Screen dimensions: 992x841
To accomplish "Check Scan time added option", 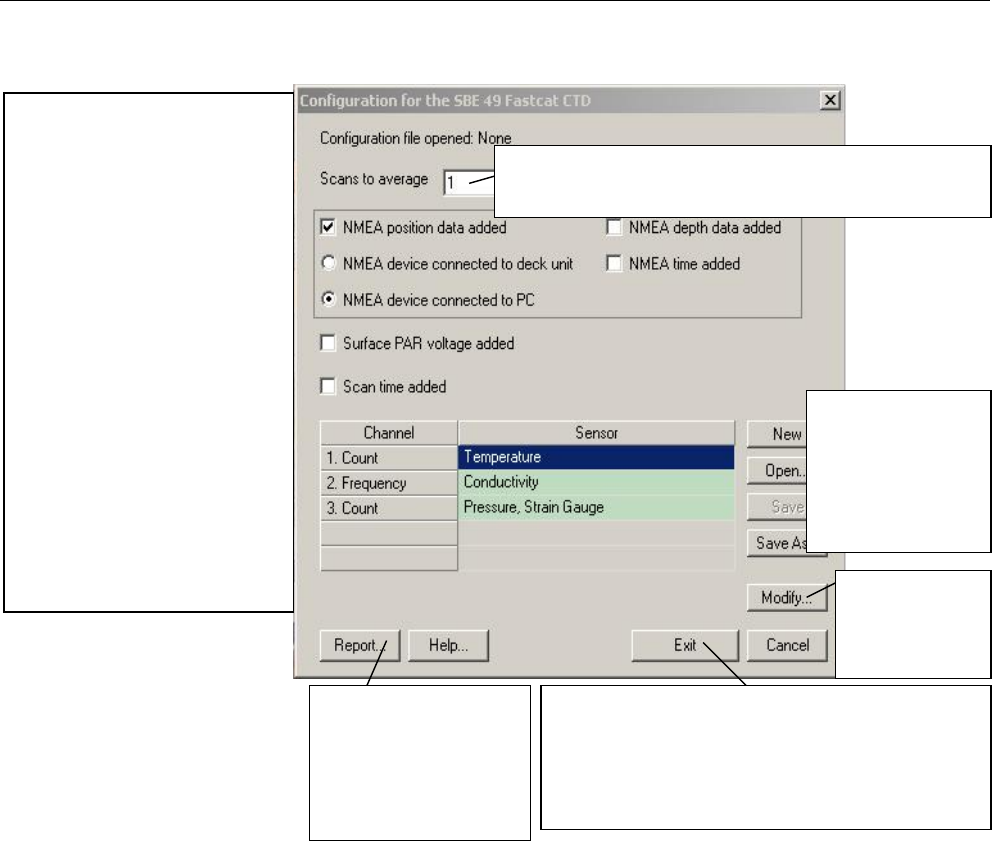I will (328, 386).
